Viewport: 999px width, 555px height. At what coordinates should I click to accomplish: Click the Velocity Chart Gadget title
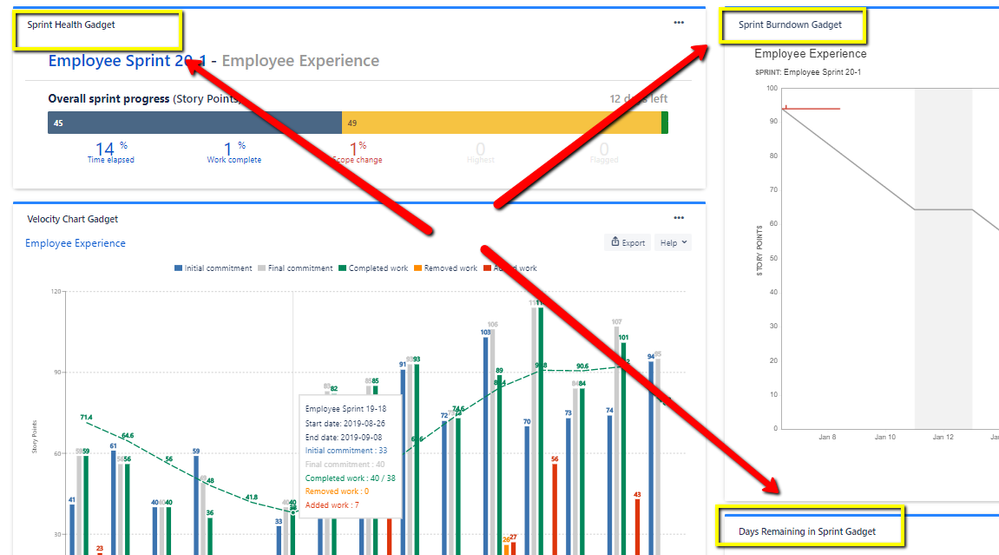click(x=72, y=219)
